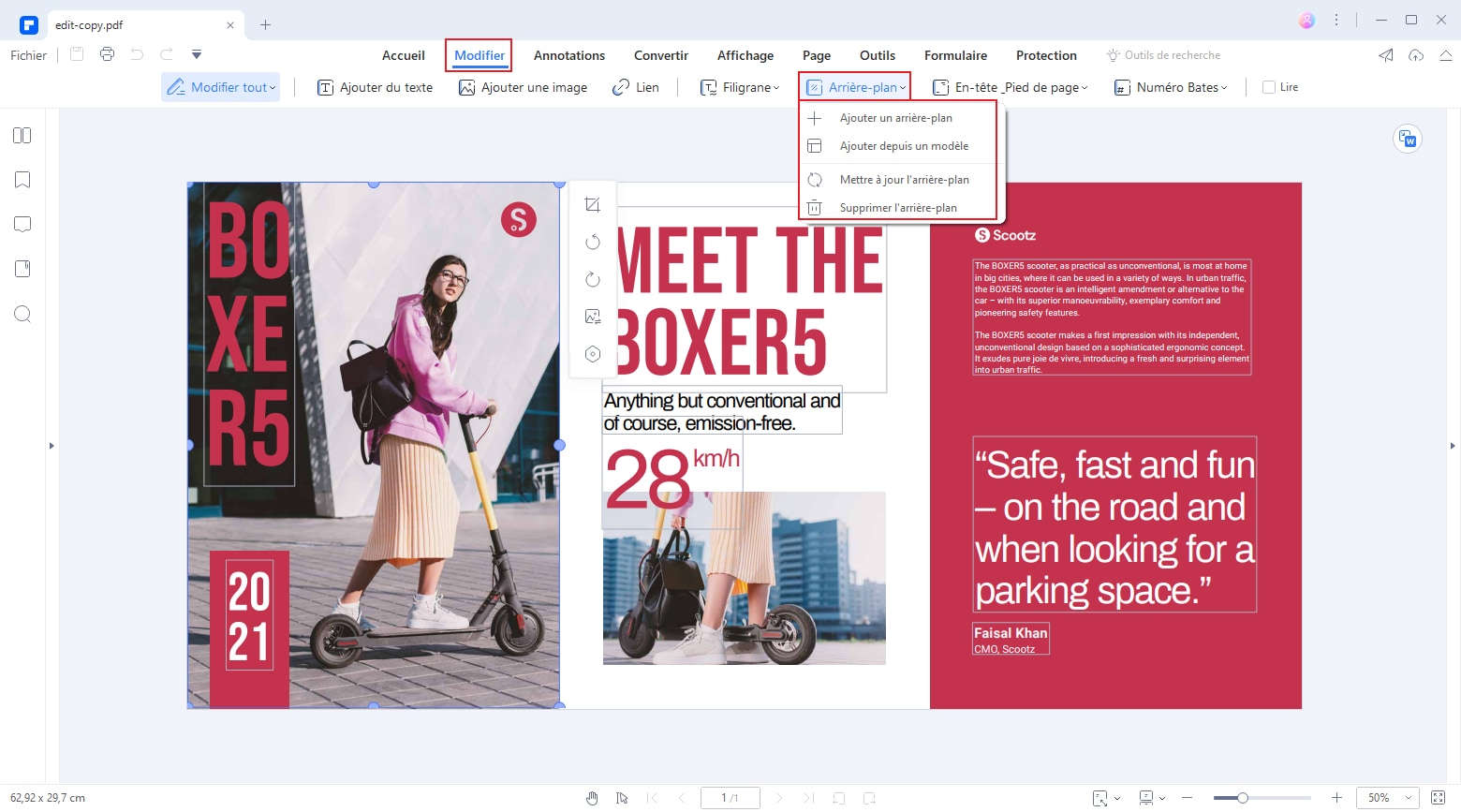Image resolution: width=1461 pixels, height=812 pixels.
Task: Enter full screen mode icon
Action: click(1439, 798)
